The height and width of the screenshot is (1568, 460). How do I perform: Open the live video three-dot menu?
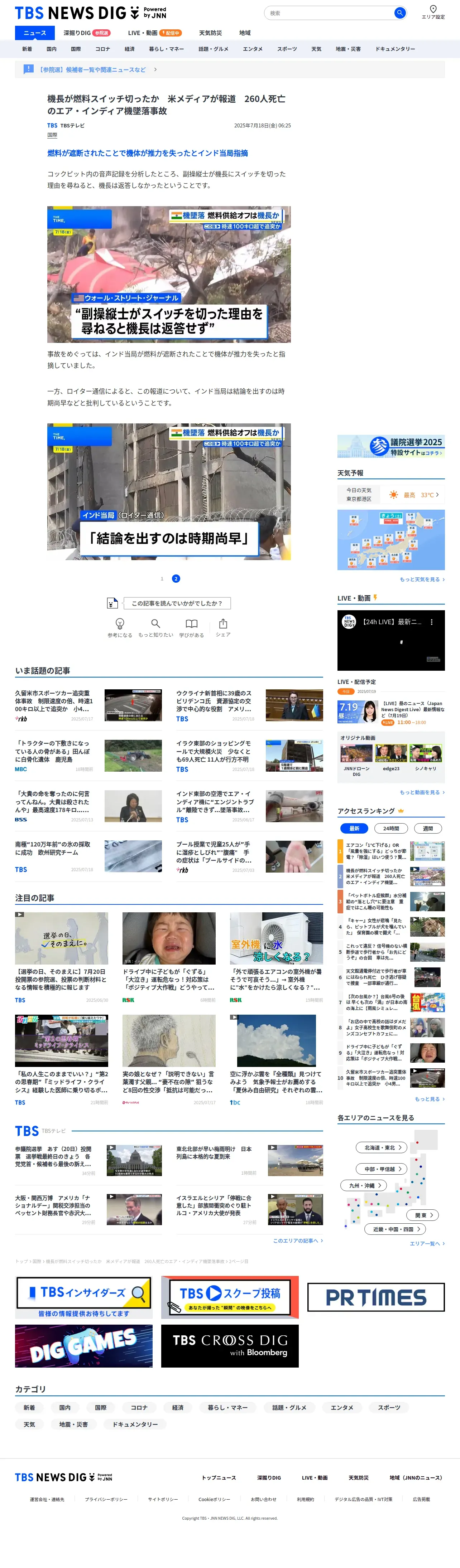click(431, 621)
